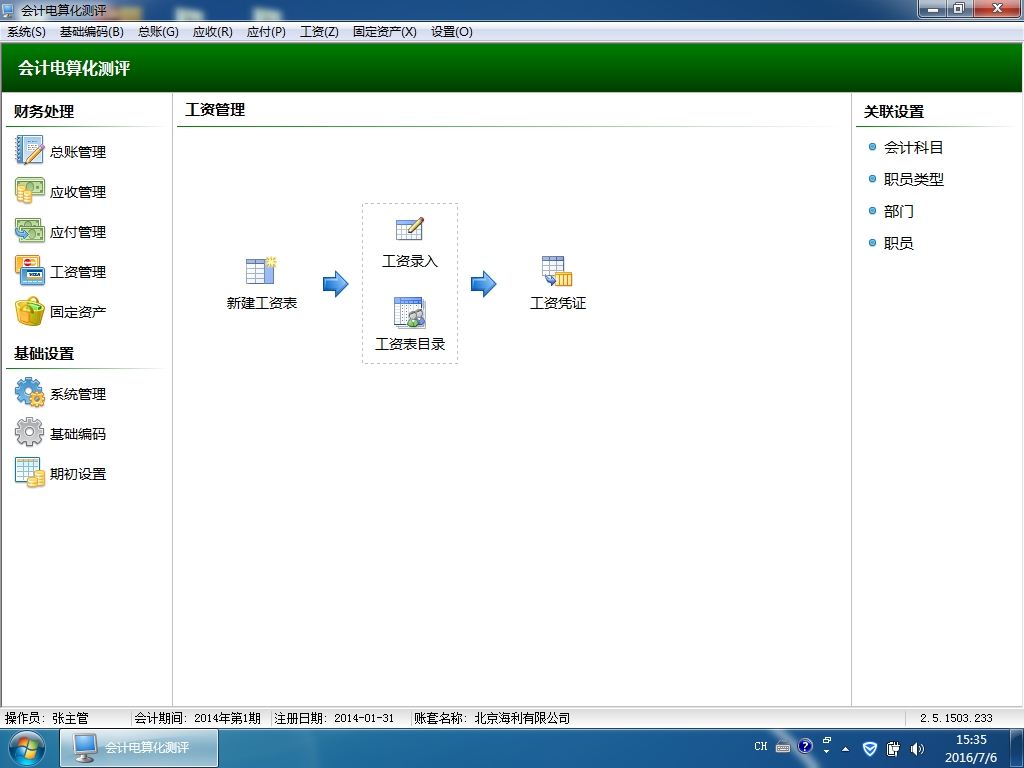Open 系统管理 gears icon
The height and width of the screenshot is (768, 1024).
coord(29,393)
